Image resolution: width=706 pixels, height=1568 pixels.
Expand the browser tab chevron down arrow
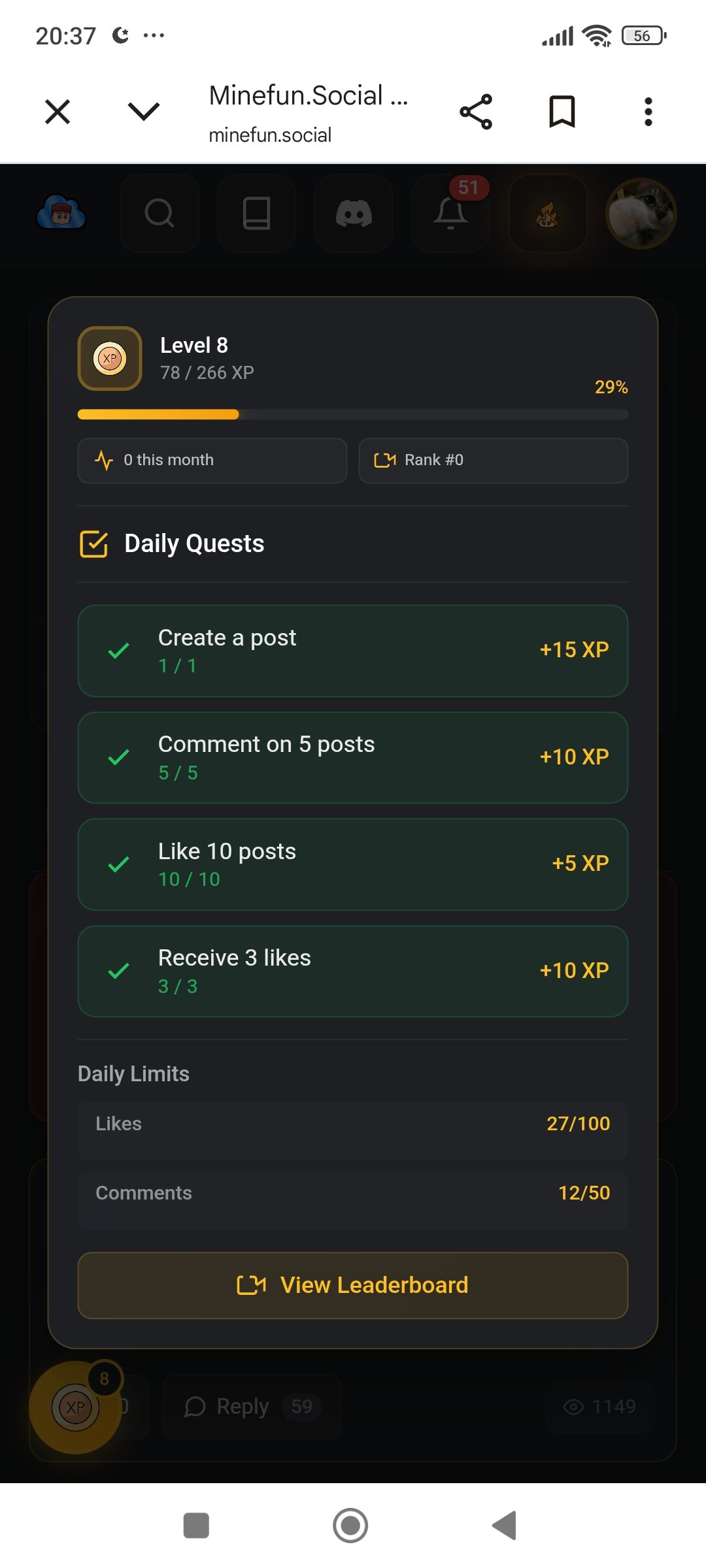144,112
